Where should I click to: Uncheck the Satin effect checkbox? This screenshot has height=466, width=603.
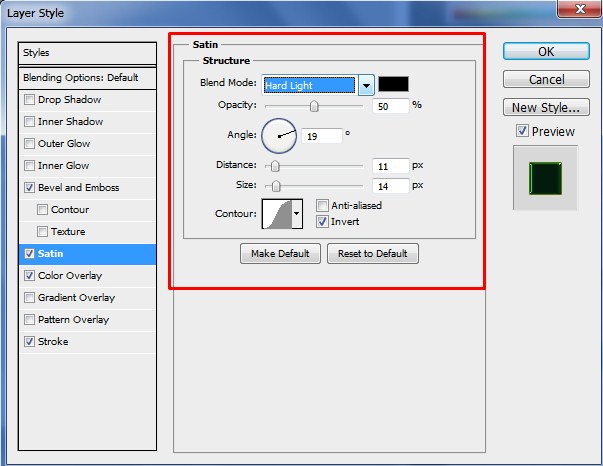pyautogui.click(x=29, y=253)
